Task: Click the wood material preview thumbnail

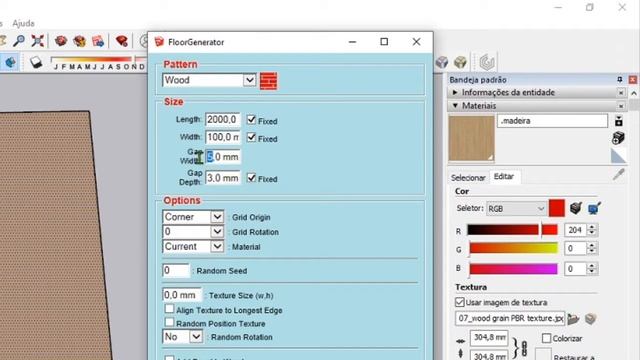Action: point(471,138)
